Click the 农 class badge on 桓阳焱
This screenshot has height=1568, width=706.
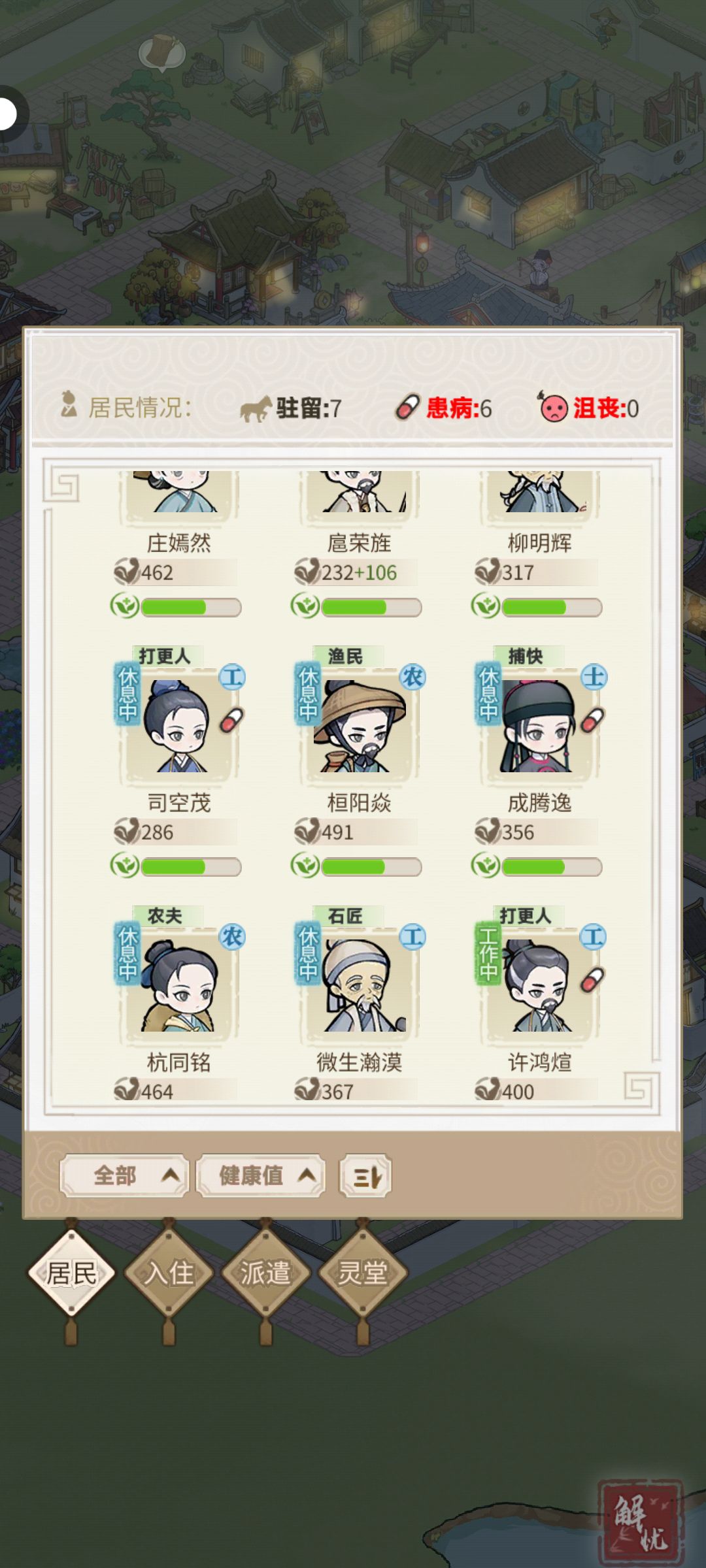point(412,677)
